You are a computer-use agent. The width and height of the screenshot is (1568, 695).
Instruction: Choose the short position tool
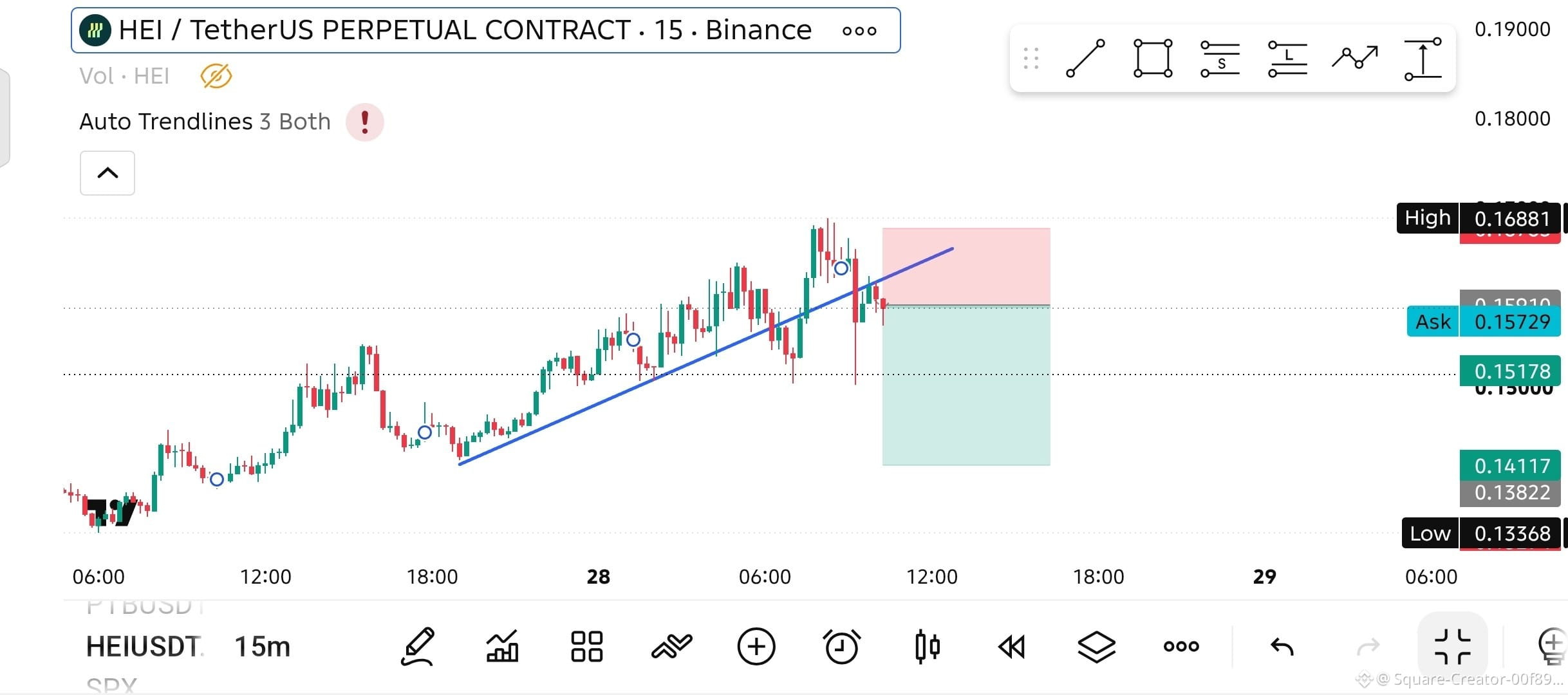[x=1220, y=59]
